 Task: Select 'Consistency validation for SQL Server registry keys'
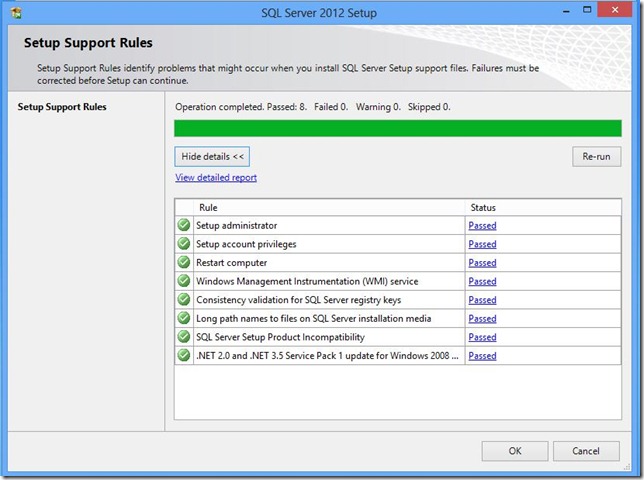[299, 300]
